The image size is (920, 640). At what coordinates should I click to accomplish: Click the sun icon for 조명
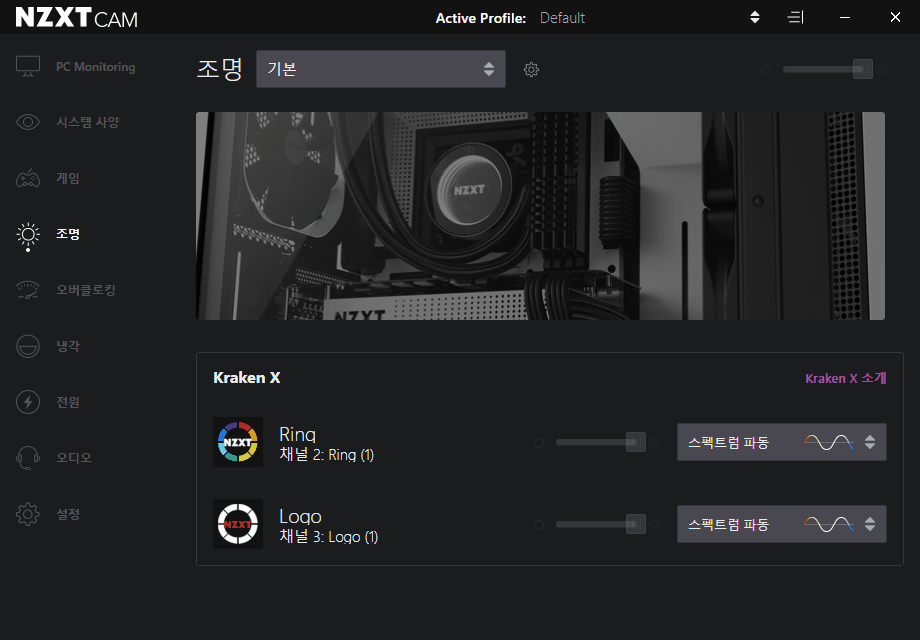pos(28,234)
